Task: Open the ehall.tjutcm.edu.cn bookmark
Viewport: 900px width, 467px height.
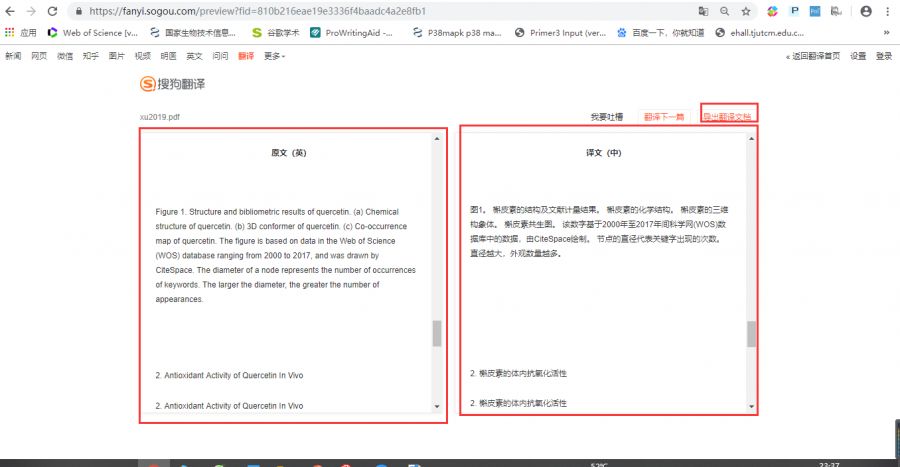Action: point(759,33)
